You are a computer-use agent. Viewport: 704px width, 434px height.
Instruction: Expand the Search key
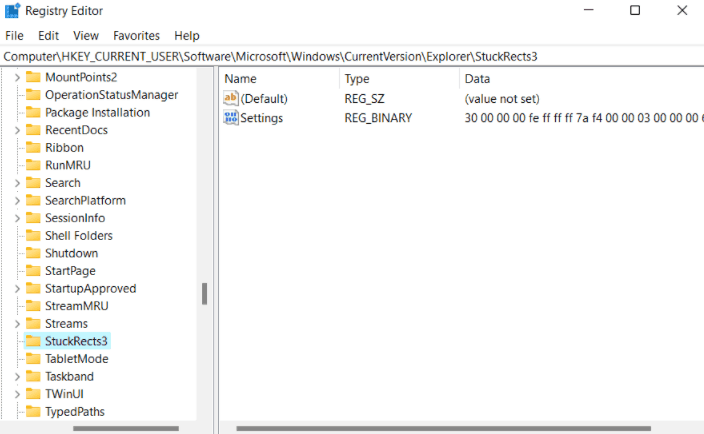tap(17, 183)
